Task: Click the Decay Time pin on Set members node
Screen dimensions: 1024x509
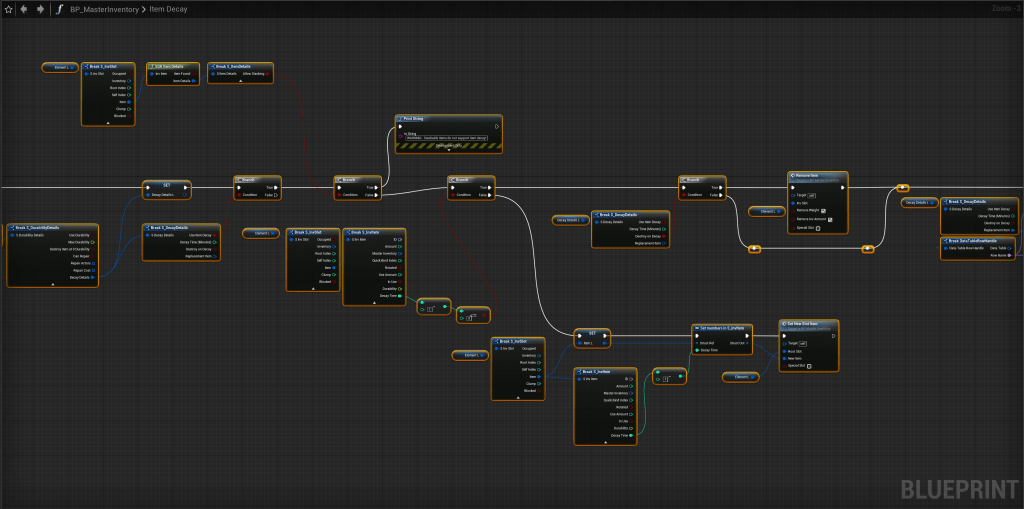Action: [695, 350]
